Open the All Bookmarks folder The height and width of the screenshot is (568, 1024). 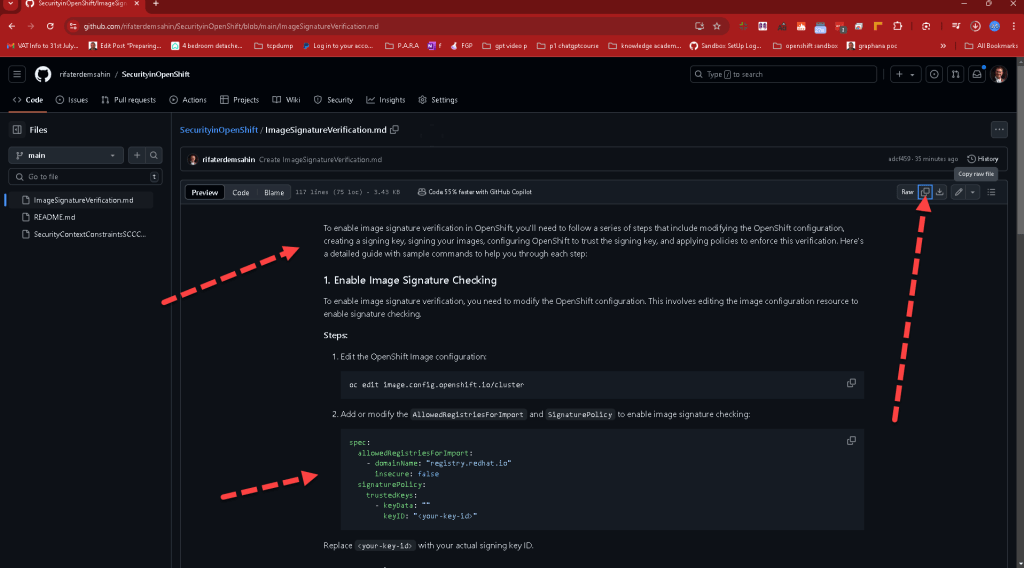point(991,46)
